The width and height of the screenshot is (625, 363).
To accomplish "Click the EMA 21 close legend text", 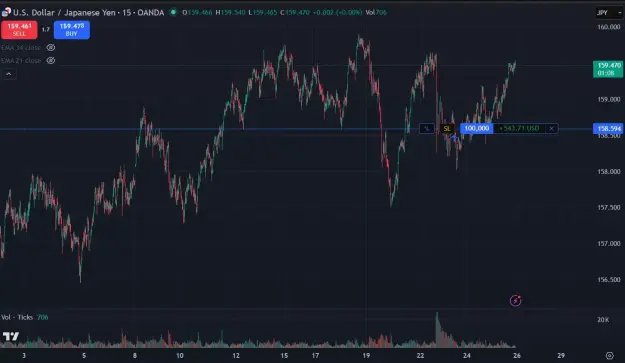I will click(x=21, y=61).
